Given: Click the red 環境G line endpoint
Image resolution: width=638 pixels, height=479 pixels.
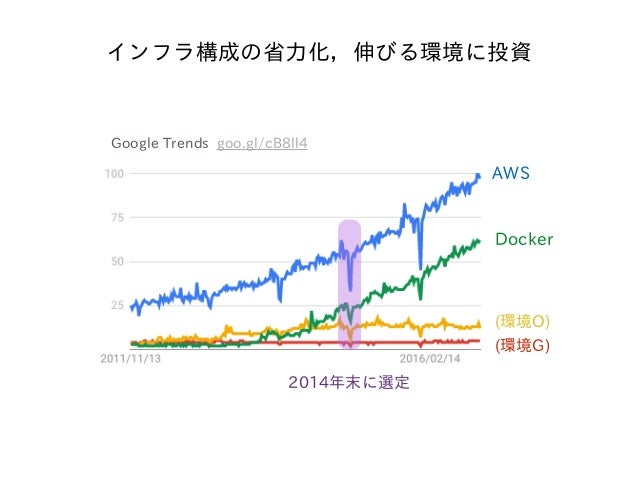Looking at the screenshot, I should [478, 341].
